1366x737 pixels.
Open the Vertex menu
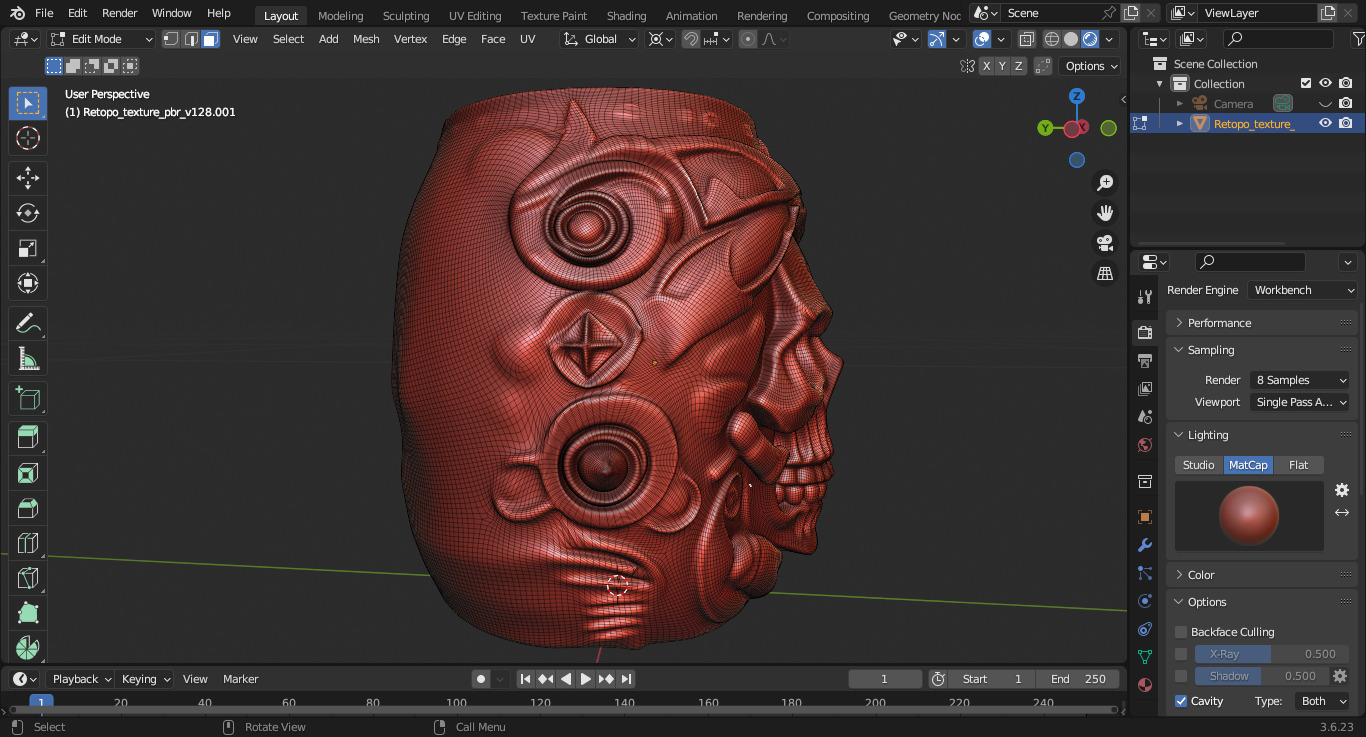tap(410, 39)
